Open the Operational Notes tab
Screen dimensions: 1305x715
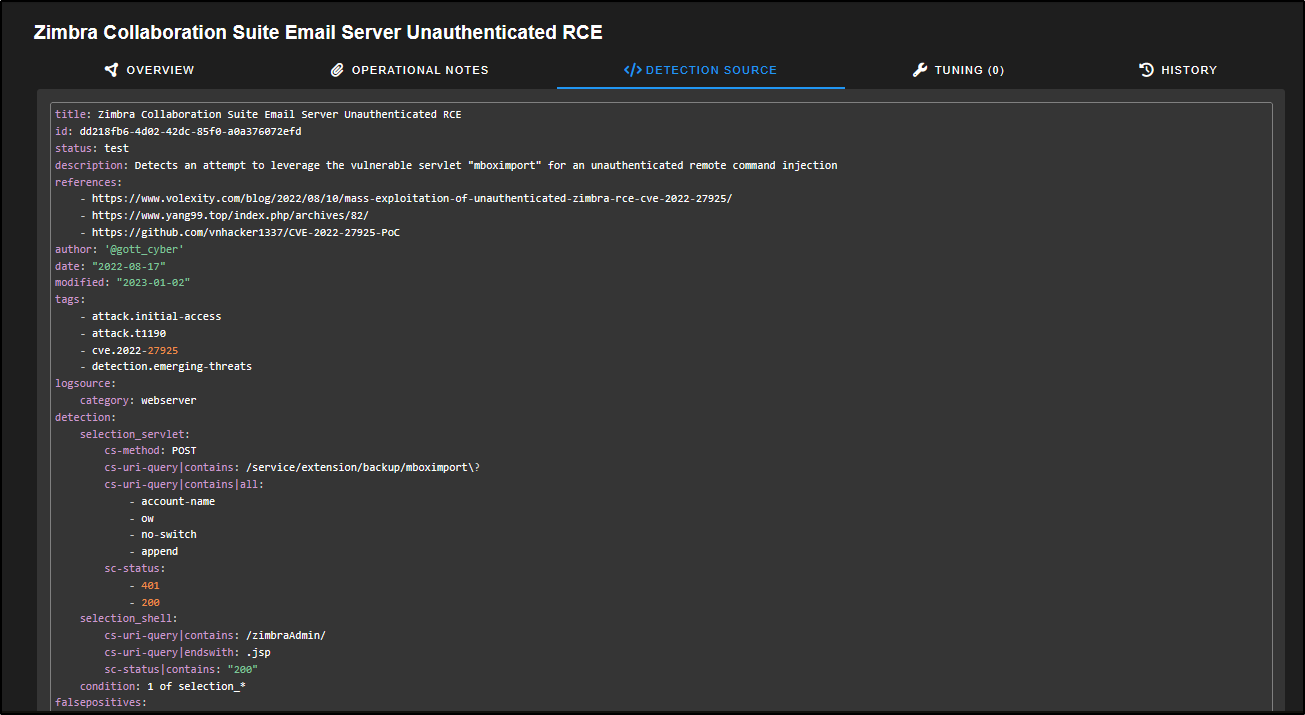click(420, 70)
